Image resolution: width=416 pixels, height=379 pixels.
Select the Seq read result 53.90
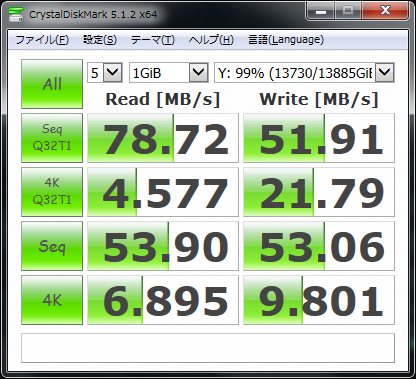[163, 246]
